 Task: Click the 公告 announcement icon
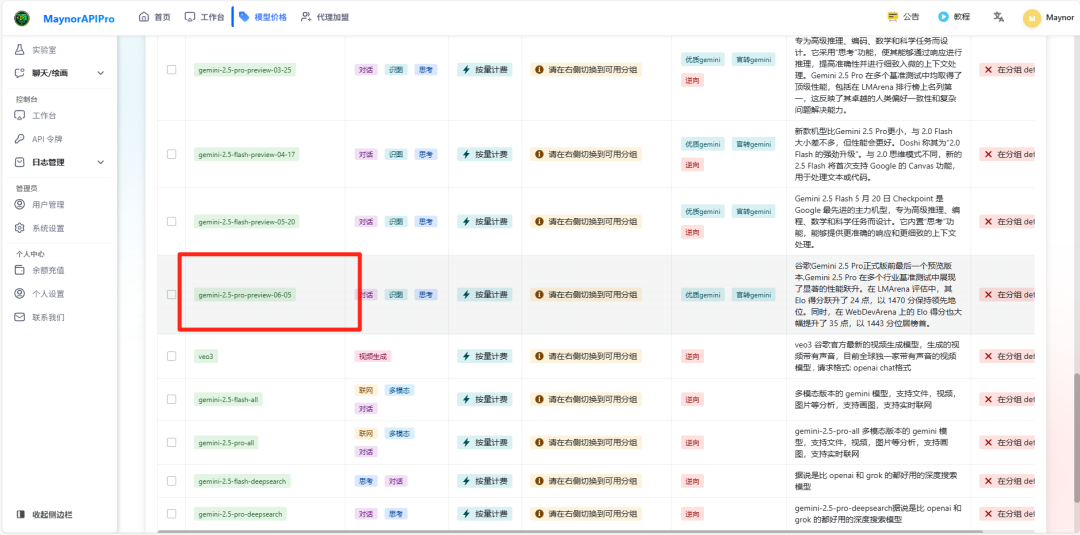pyautogui.click(x=893, y=17)
